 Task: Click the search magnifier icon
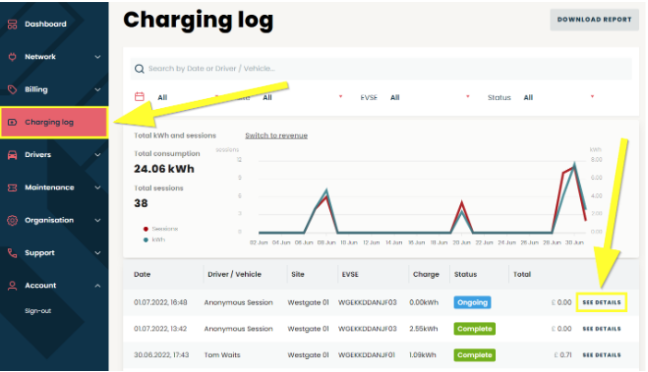140,69
